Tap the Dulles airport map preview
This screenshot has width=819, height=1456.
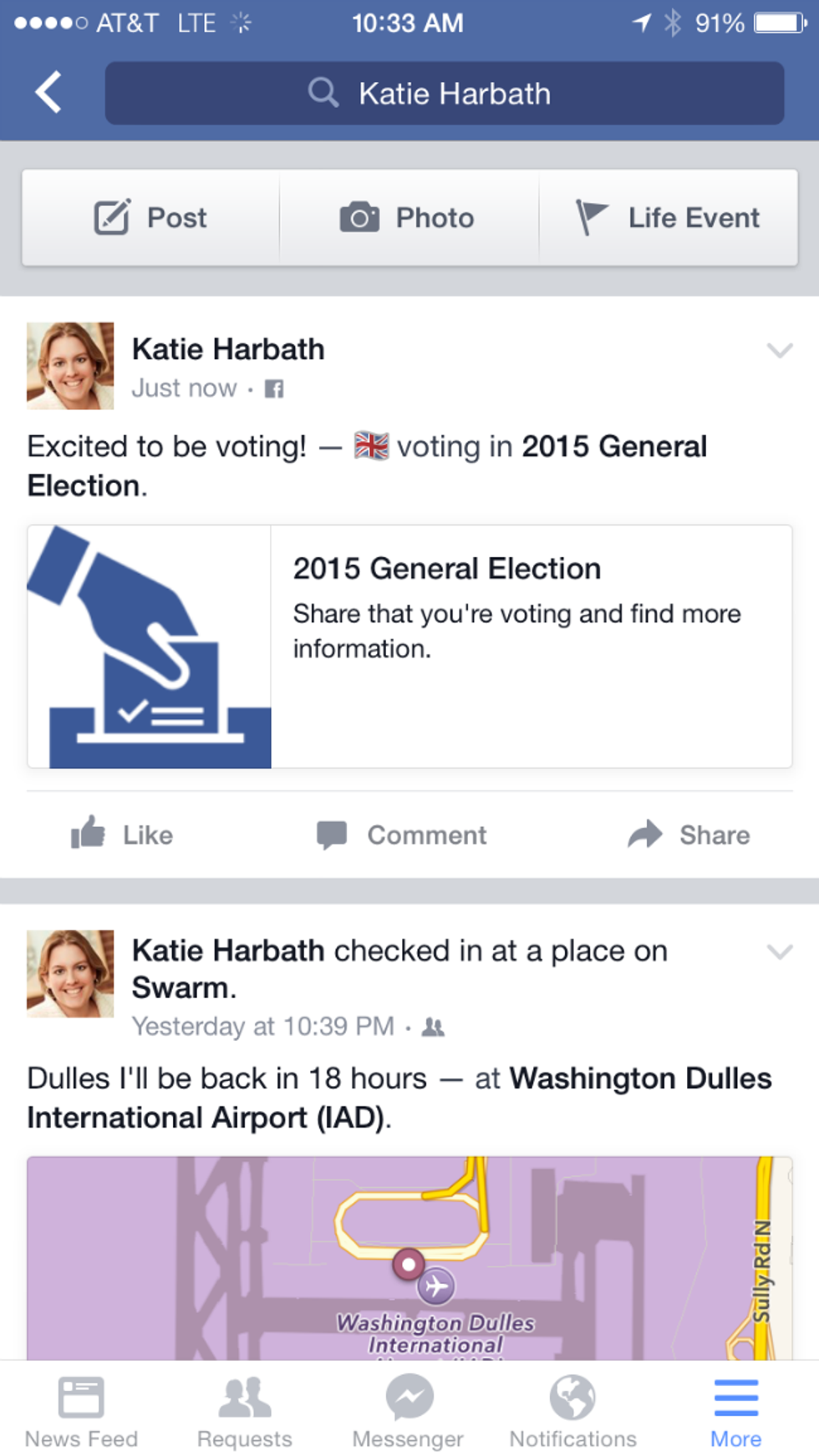pos(409,1257)
